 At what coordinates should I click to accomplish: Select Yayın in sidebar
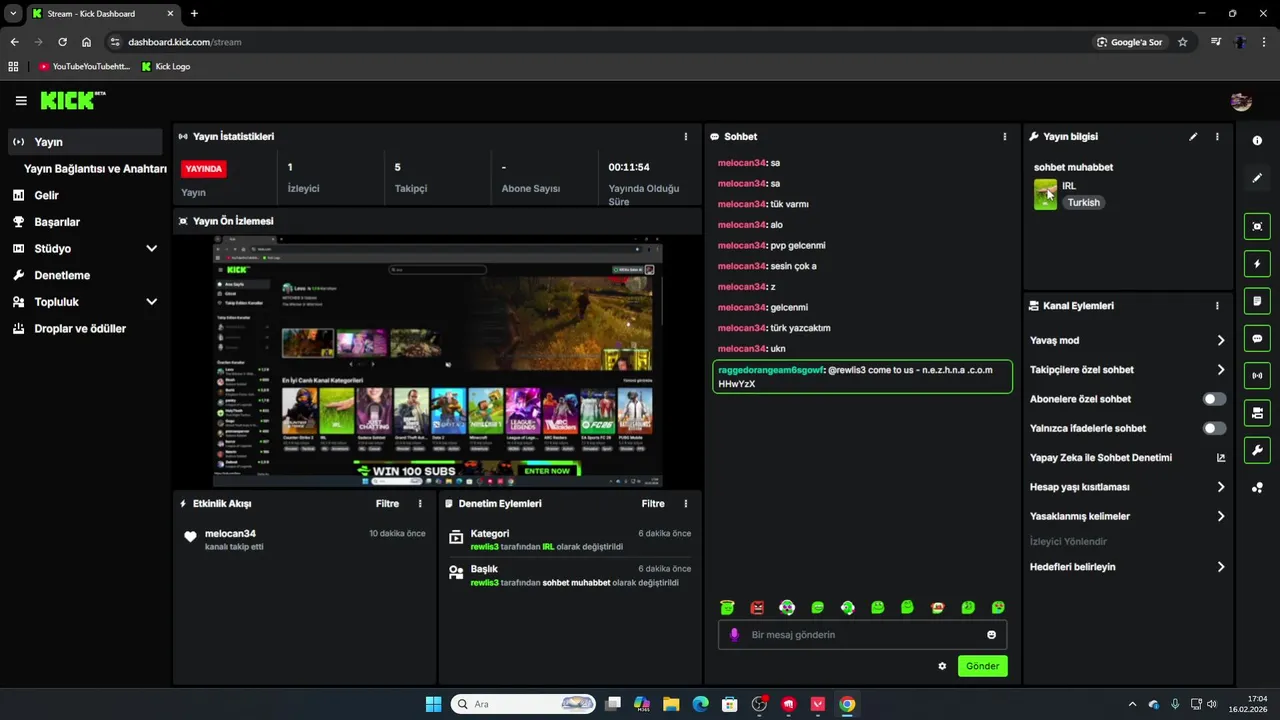click(85, 142)
